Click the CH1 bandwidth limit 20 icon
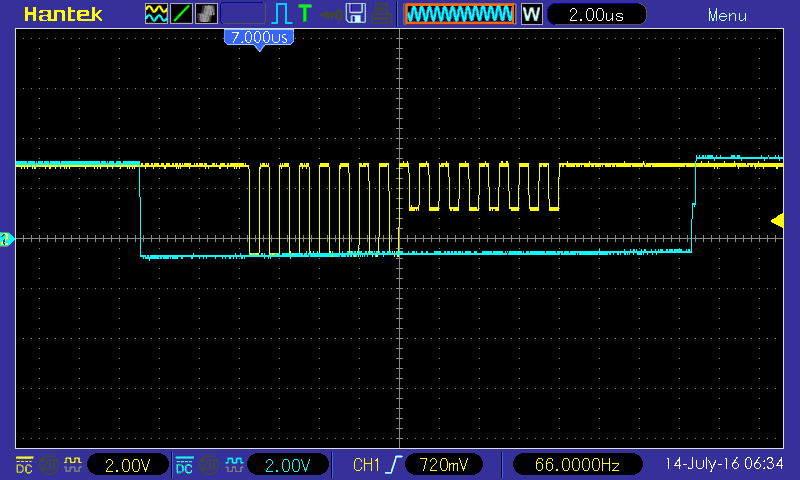 pyautogui.click(x=49, y=465)
